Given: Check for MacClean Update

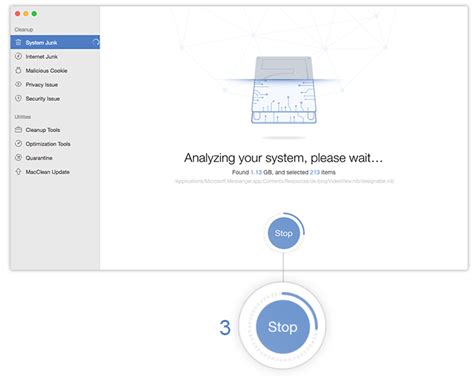Looking at the screenshot, I should click(55, 172).
